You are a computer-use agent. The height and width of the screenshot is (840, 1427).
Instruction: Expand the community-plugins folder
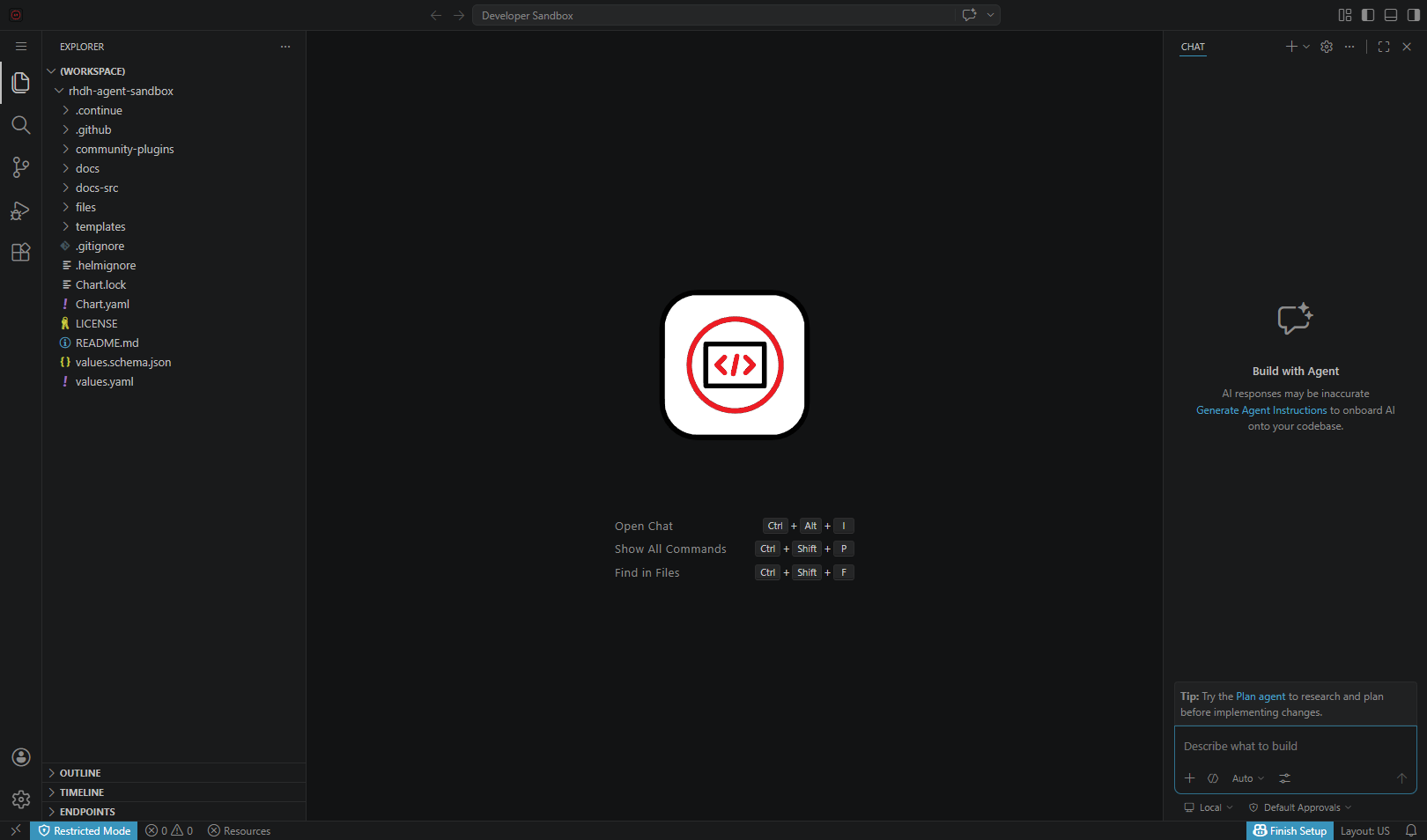[x=174, y=149]
